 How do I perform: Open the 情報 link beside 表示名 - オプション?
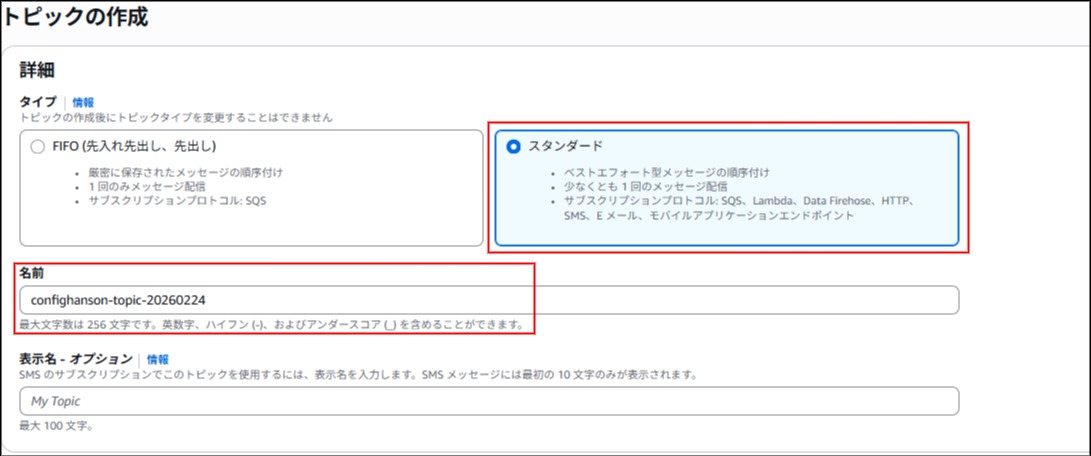pyautogui.click(x=158, y=359)
